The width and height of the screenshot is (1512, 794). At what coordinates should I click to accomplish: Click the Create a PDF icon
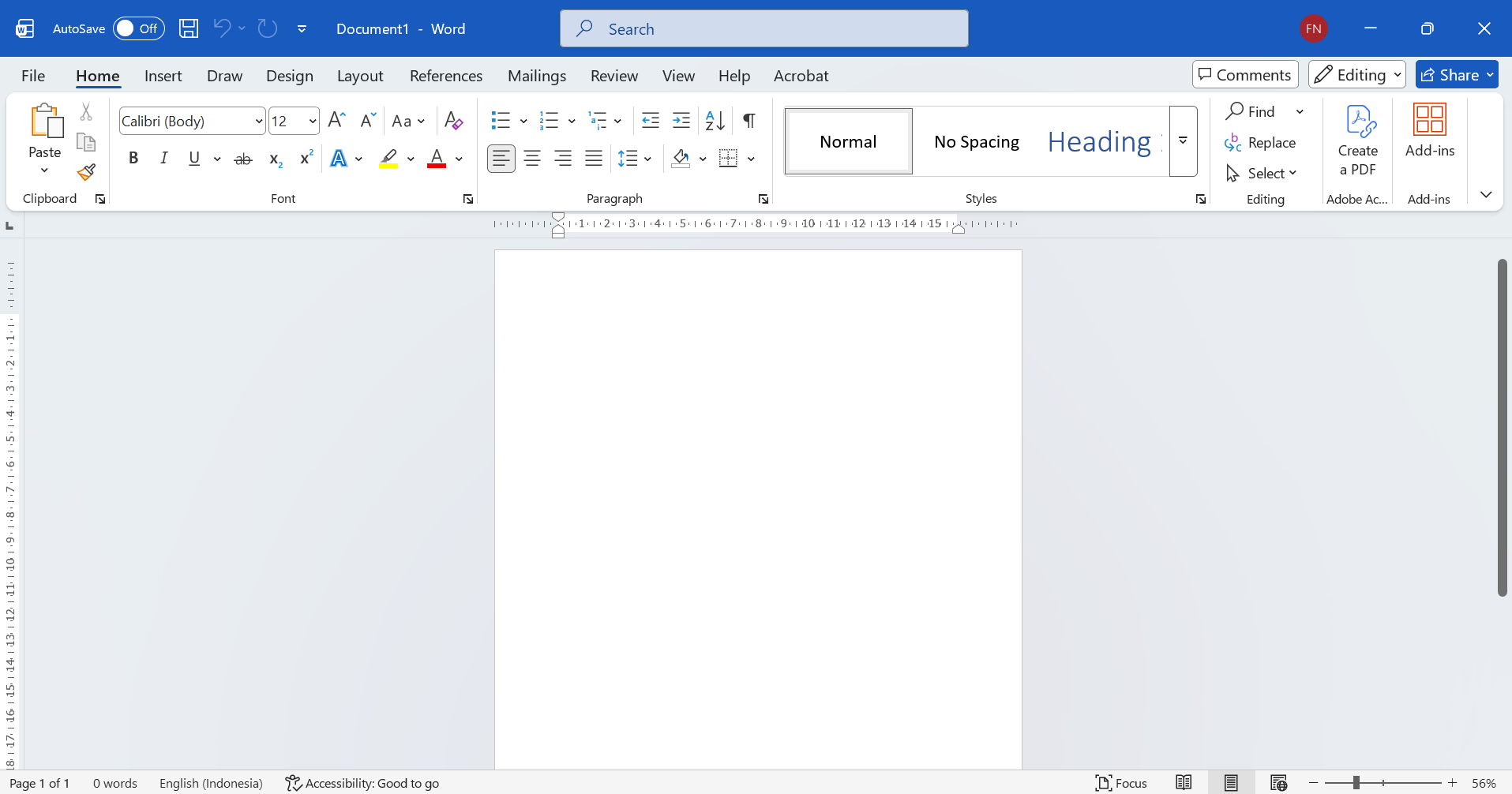(x=1358, y=140)
